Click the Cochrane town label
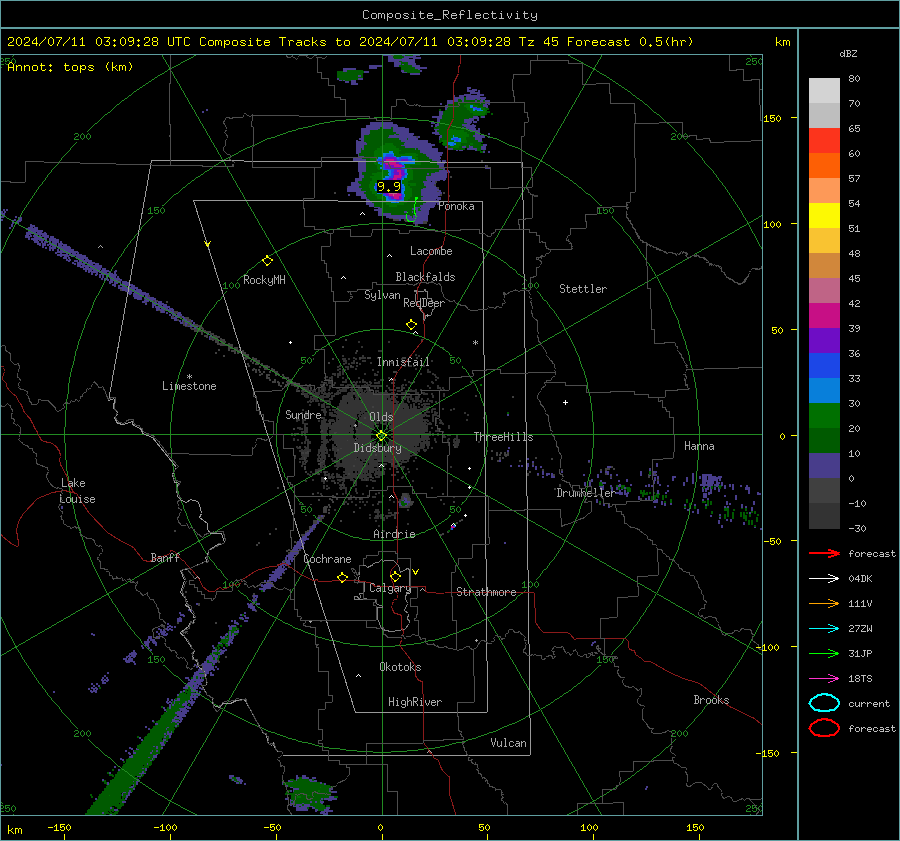The height and width of the screenshot is (841, 900). coord(327,559)
